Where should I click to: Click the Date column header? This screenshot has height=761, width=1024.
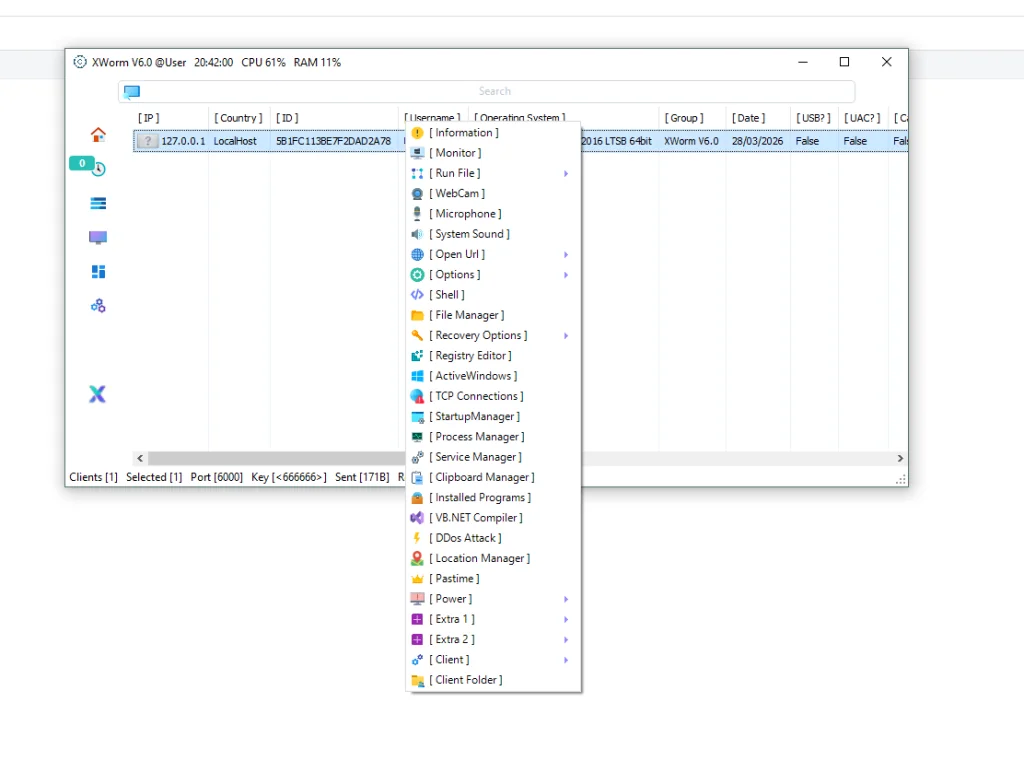748,118
